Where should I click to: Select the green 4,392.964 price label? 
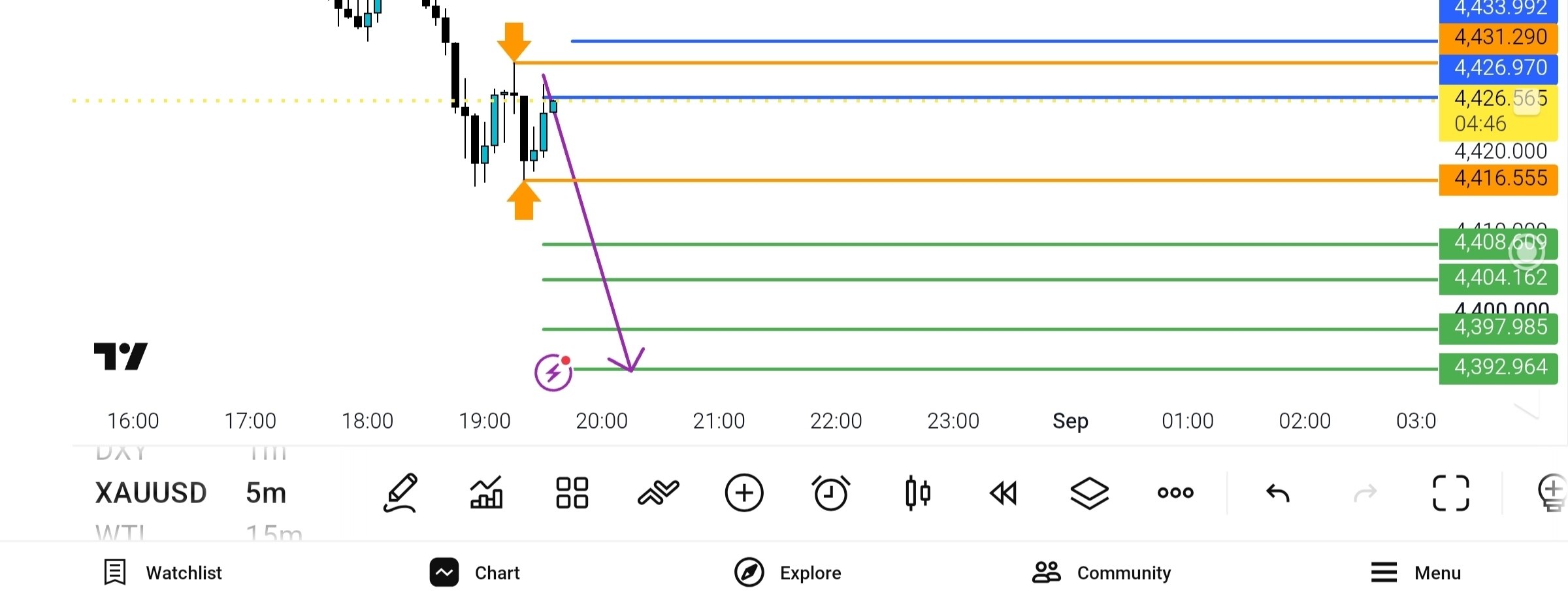tap(1499, 368)
